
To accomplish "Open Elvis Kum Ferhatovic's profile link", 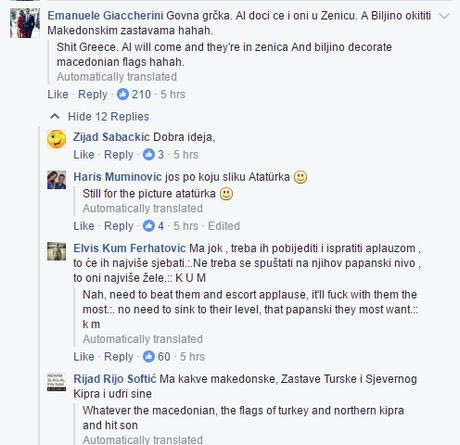I will (x=129, y=248).
